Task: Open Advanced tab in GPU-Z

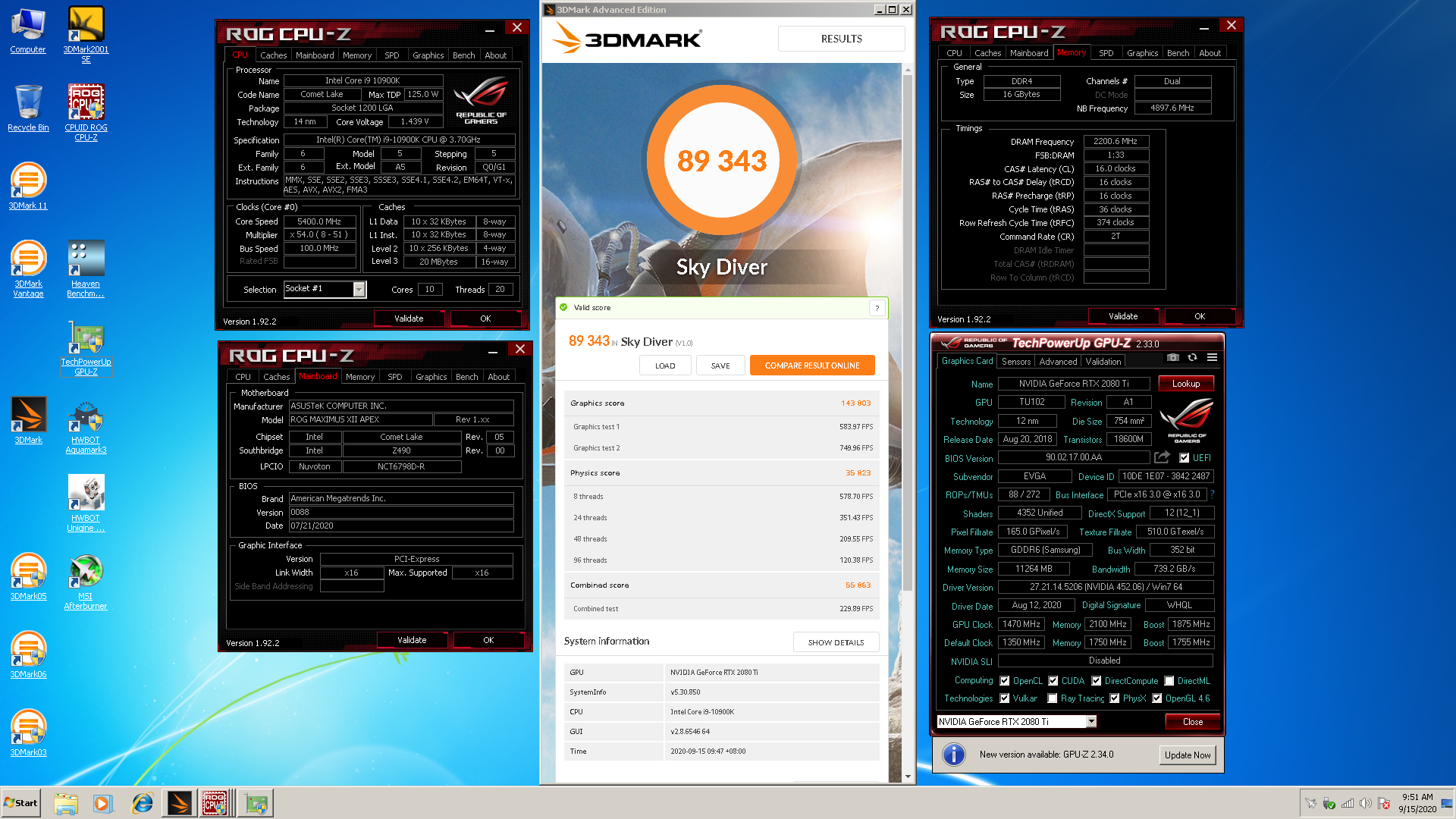Action: pyautogui.click(x=1058, y=362)
